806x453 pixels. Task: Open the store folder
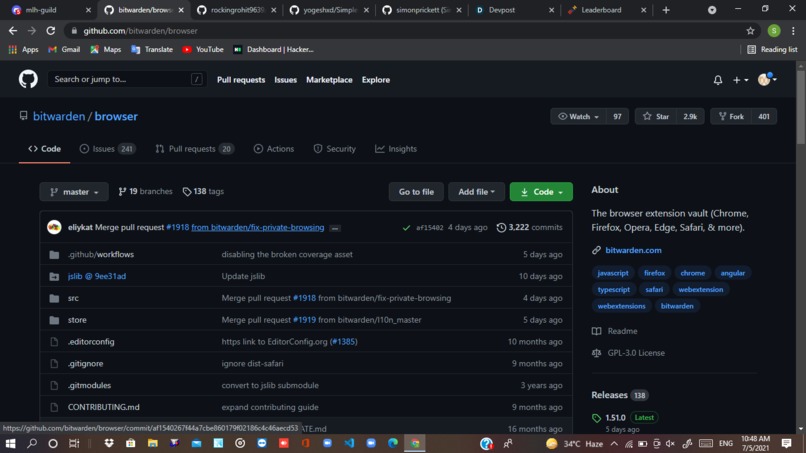(77, 320)
